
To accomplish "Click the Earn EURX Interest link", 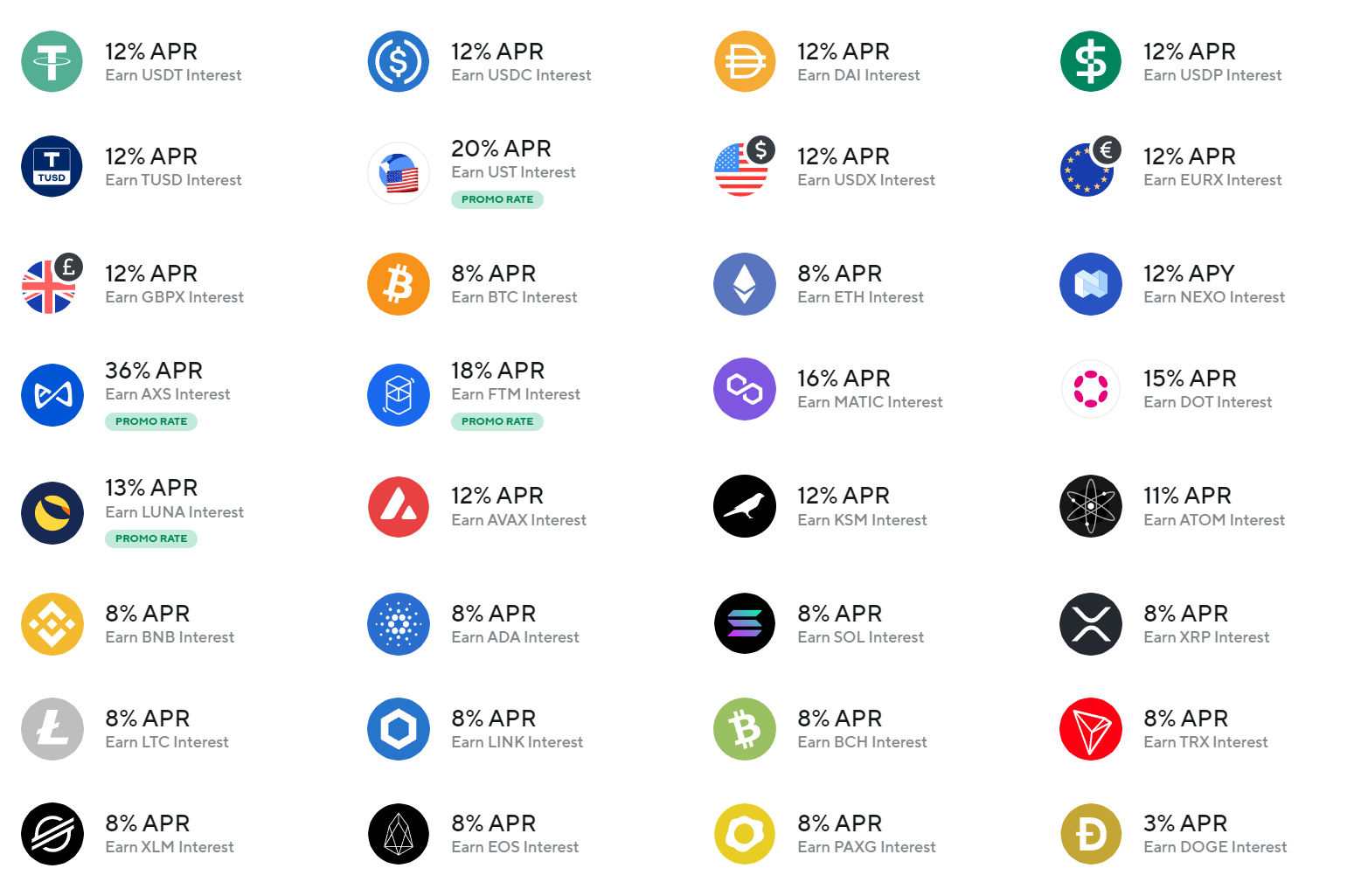I will point(1212,180).
